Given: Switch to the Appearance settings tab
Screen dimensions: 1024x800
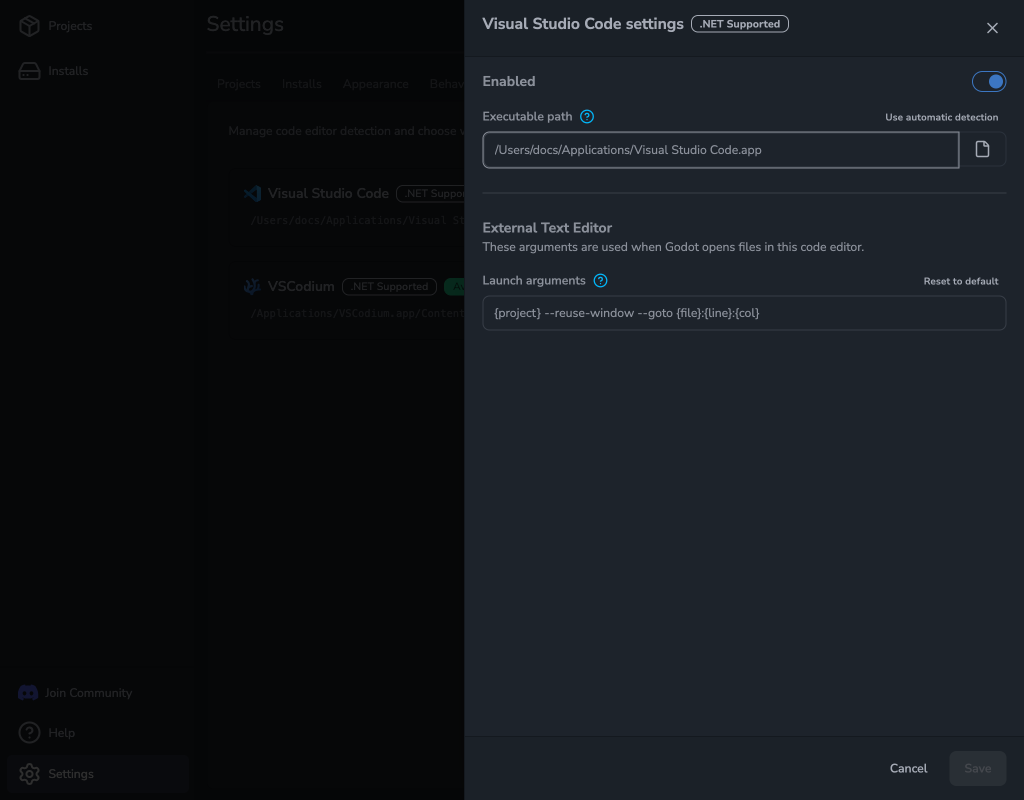Looking at the screenshot, I should (x=376, y=84).
